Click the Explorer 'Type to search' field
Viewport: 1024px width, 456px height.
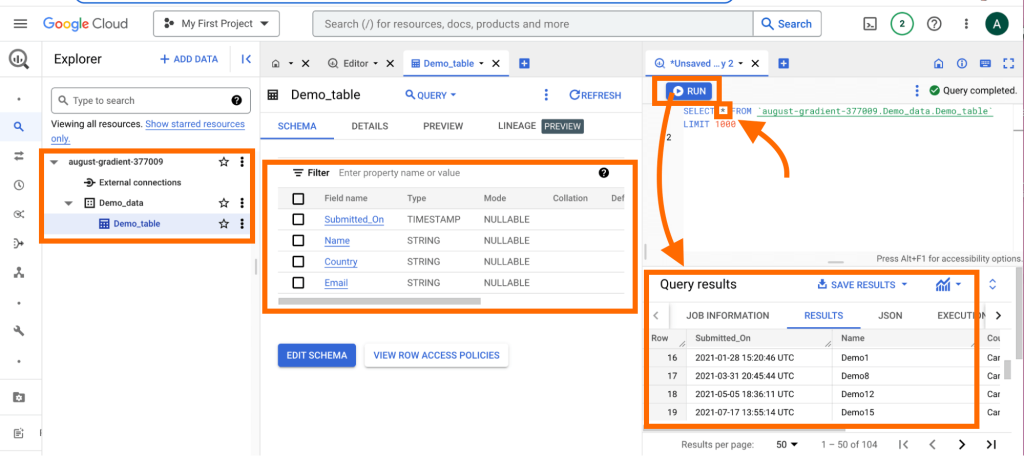pos(150,101)
